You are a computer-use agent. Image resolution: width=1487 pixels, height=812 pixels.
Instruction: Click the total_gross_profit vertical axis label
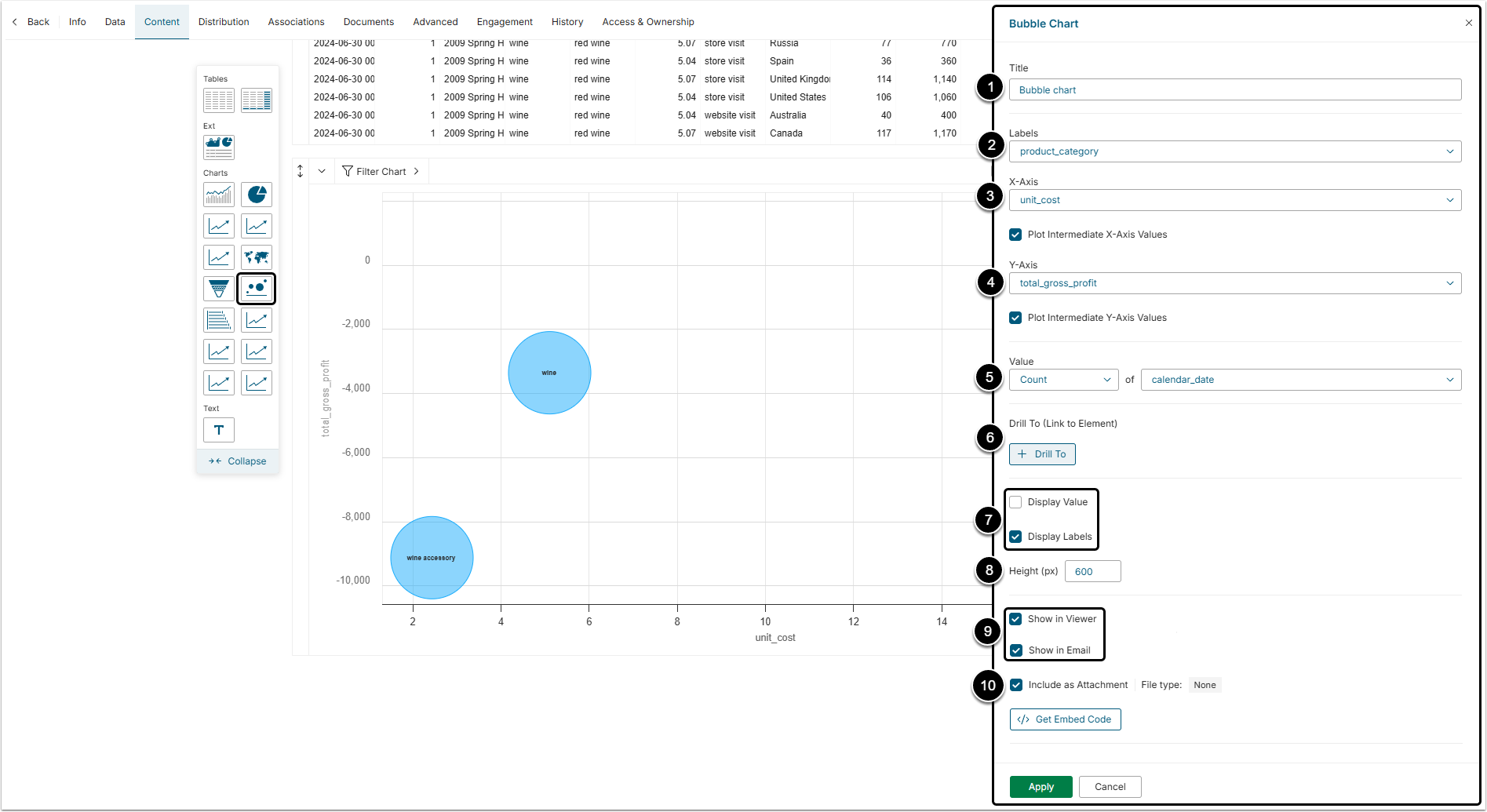[x=326, y=398]
